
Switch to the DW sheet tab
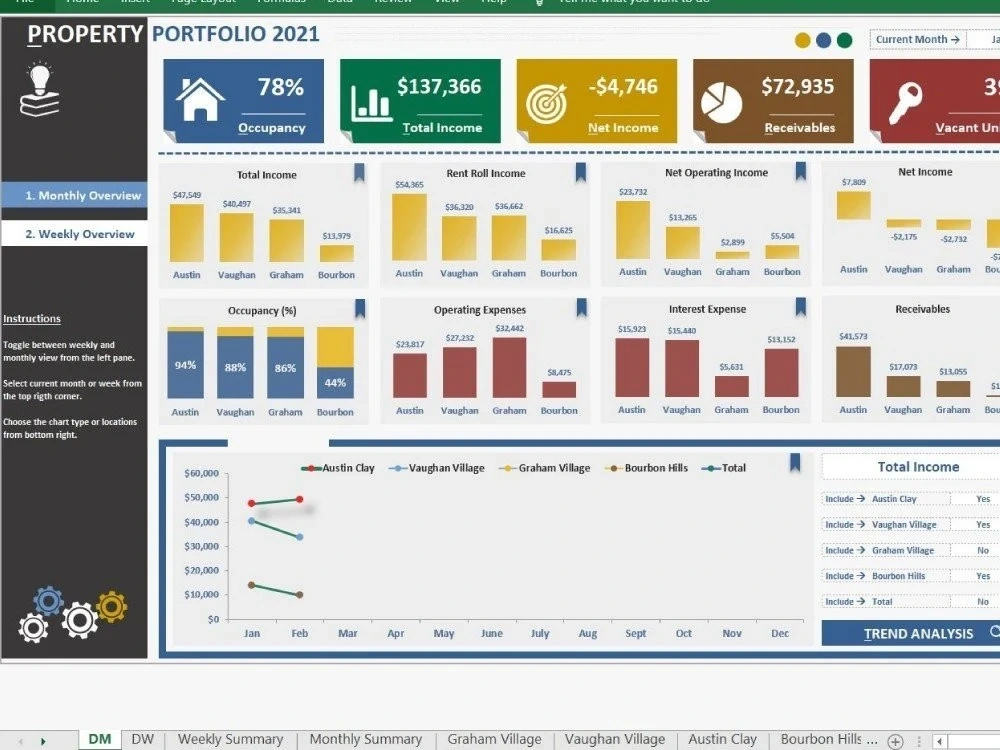pos(142,738)
